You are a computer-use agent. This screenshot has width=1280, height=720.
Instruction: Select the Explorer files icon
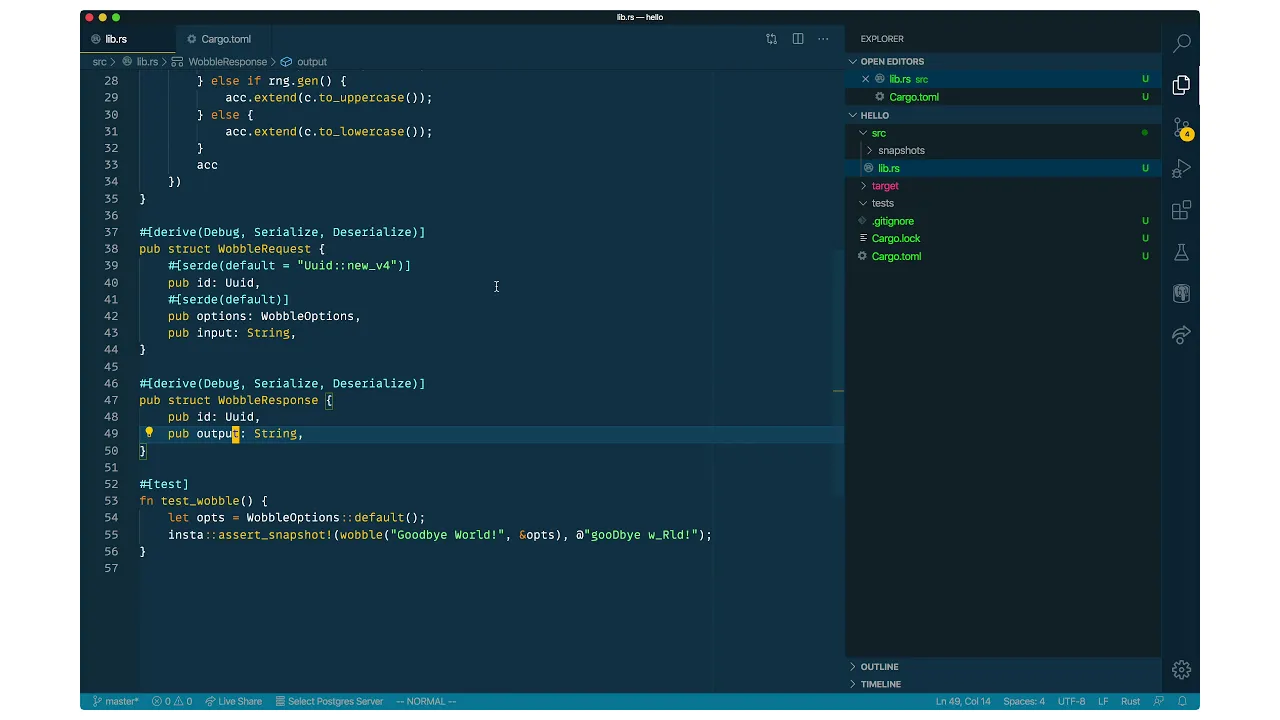(1181, 86)
